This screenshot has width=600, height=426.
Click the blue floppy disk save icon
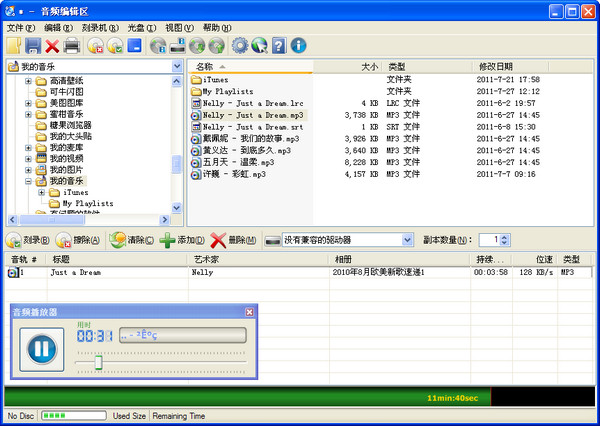33,46
